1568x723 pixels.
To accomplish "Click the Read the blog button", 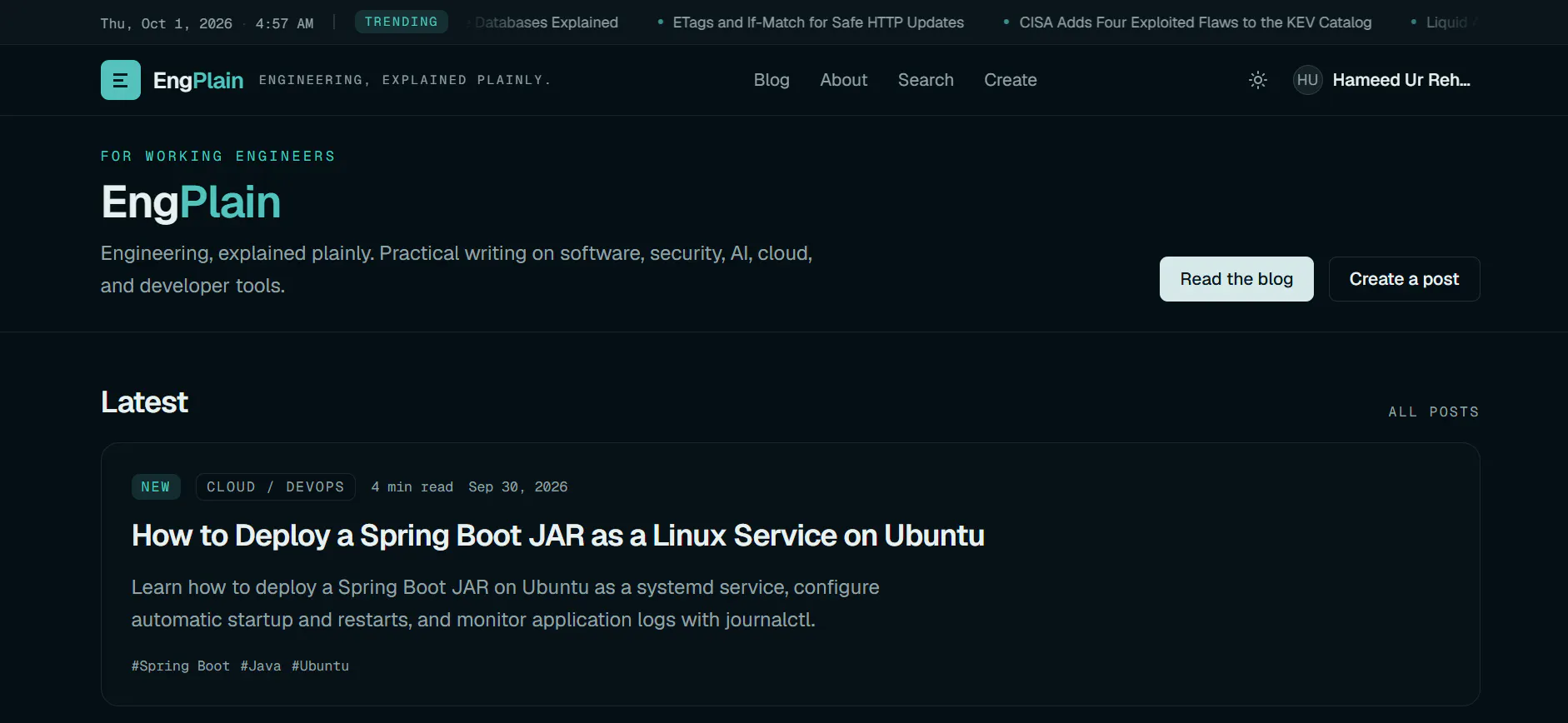I will tap(1236, 279).
